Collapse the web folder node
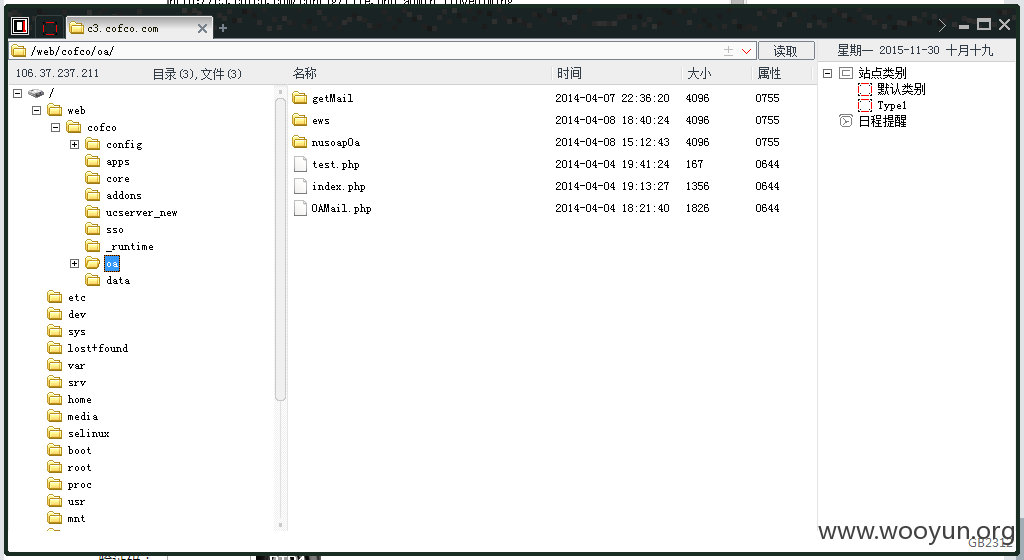This screenshot has height=560, width=1024. (x=37, y=110)
